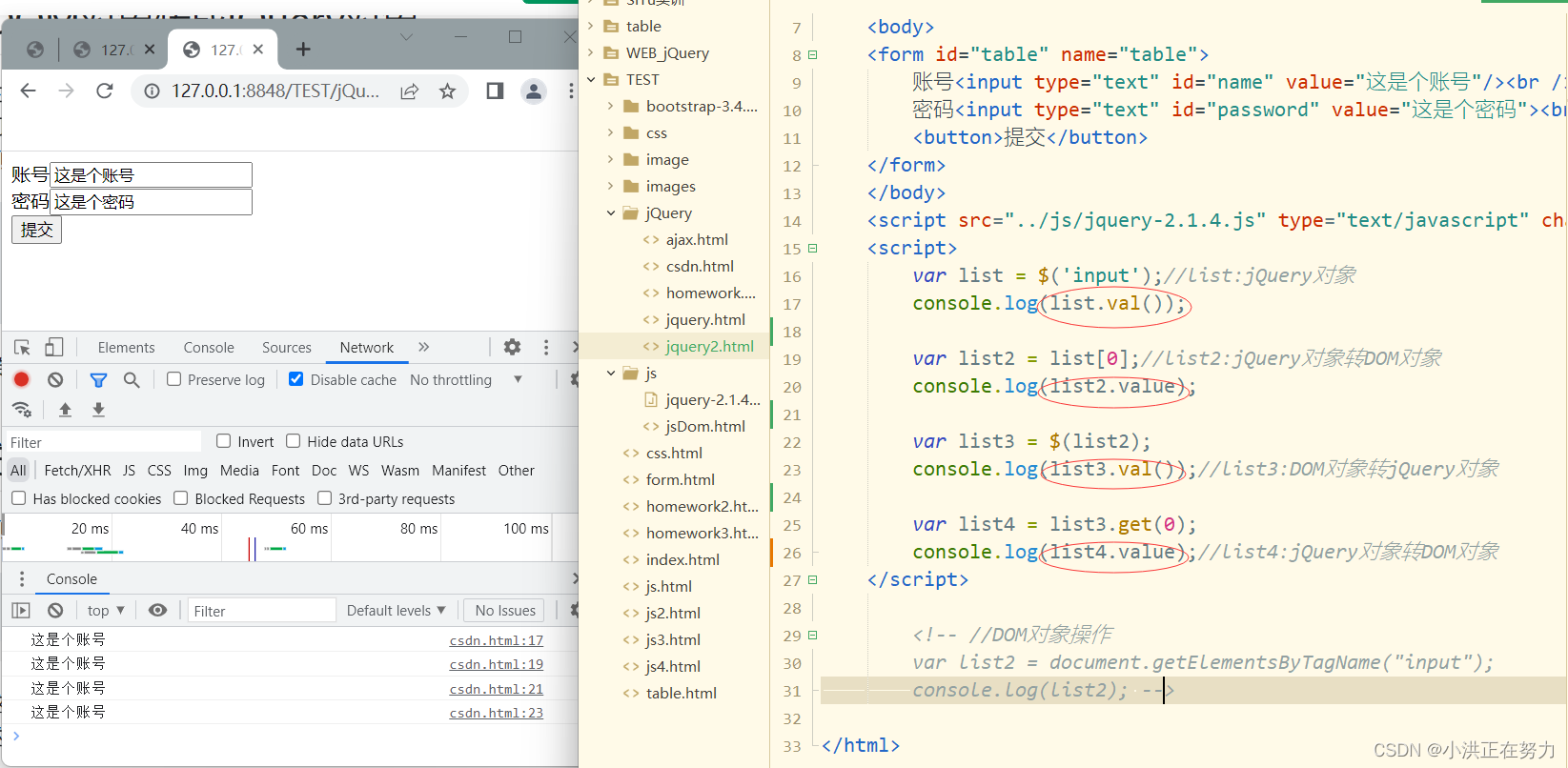
Task: Switch to the Console tab in DevTools
Action: coord(209,348)
